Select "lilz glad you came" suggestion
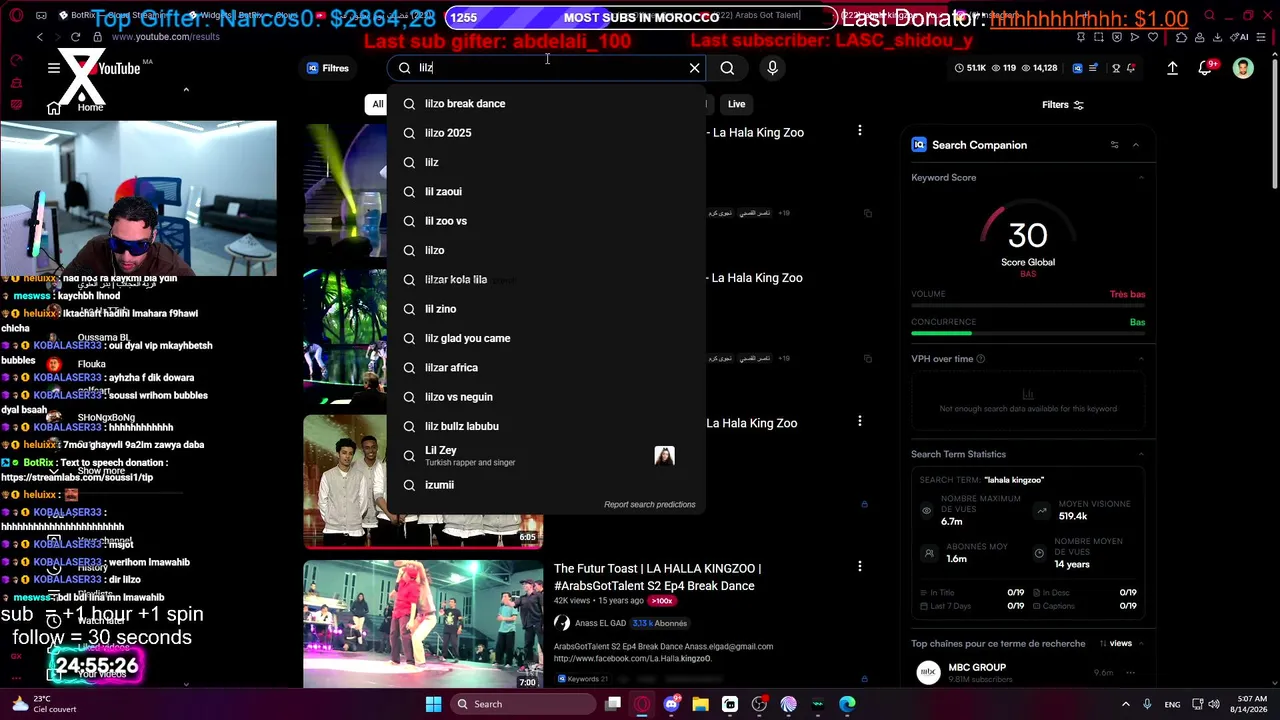1280x720 pixels. pyautogui.click(x=546, y=338)
